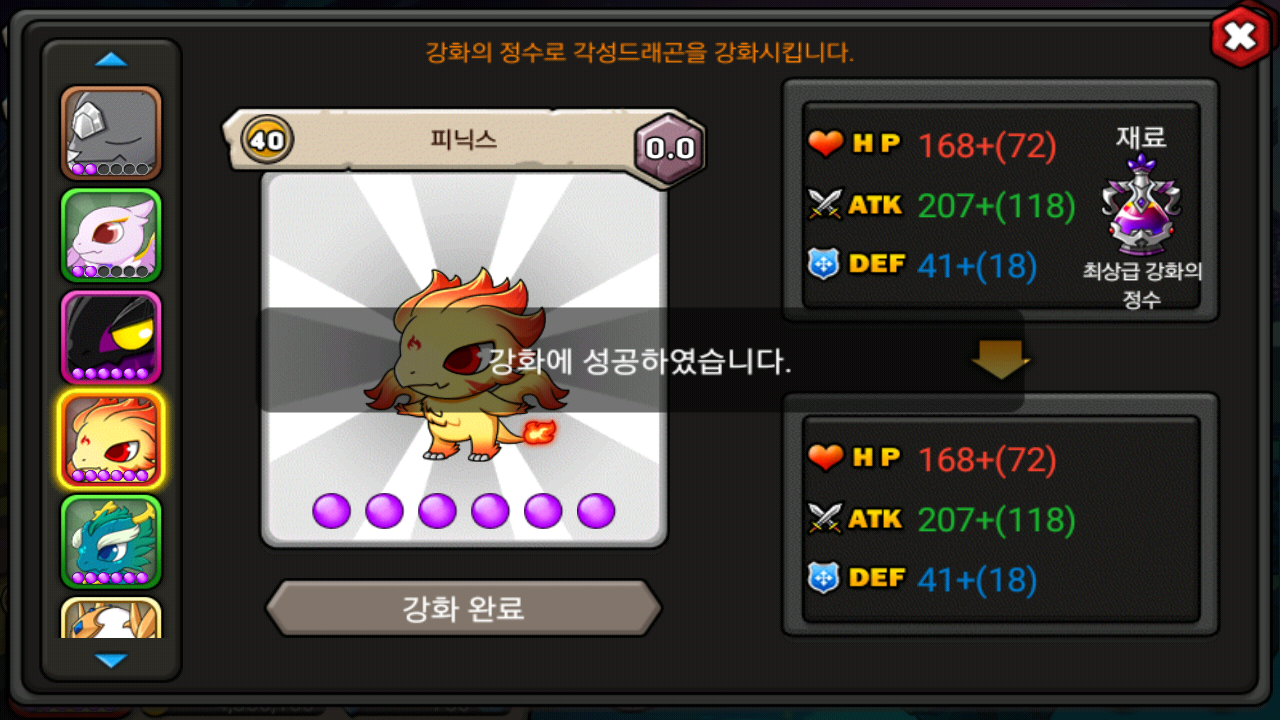
Task: Click the level 40 badge
Action: (267, 140)
